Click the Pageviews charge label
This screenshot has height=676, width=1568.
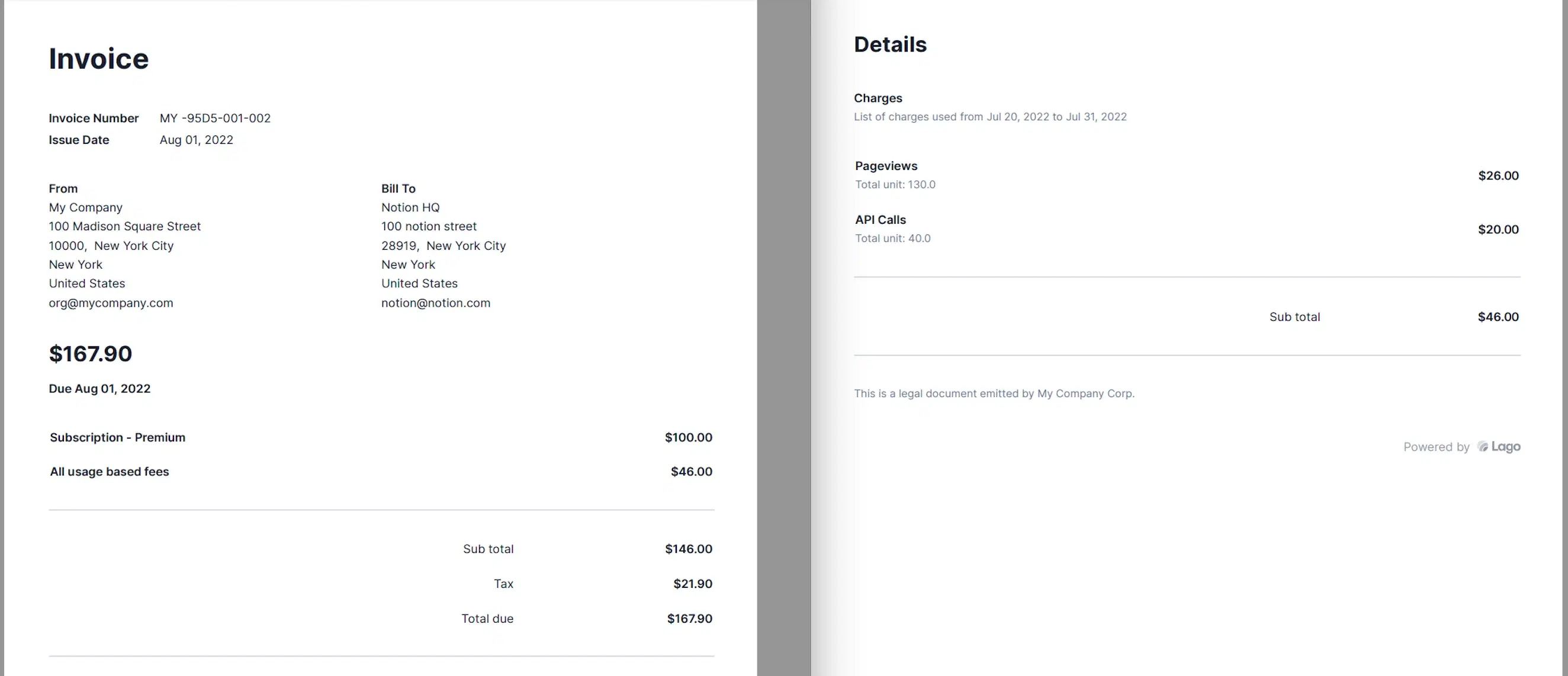click(886, 166)
